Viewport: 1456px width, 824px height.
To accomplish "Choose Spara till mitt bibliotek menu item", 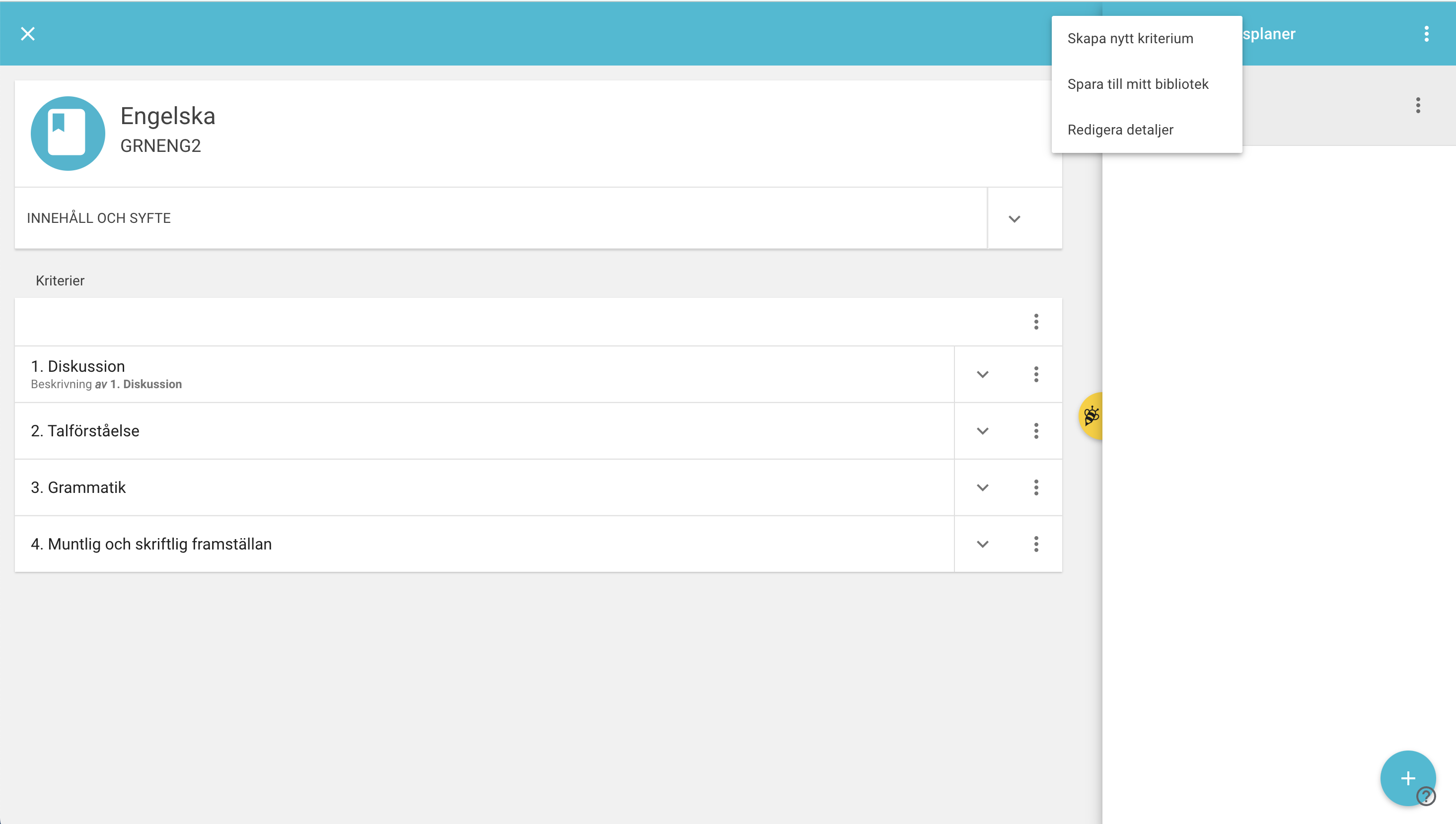I will 1137,84.
